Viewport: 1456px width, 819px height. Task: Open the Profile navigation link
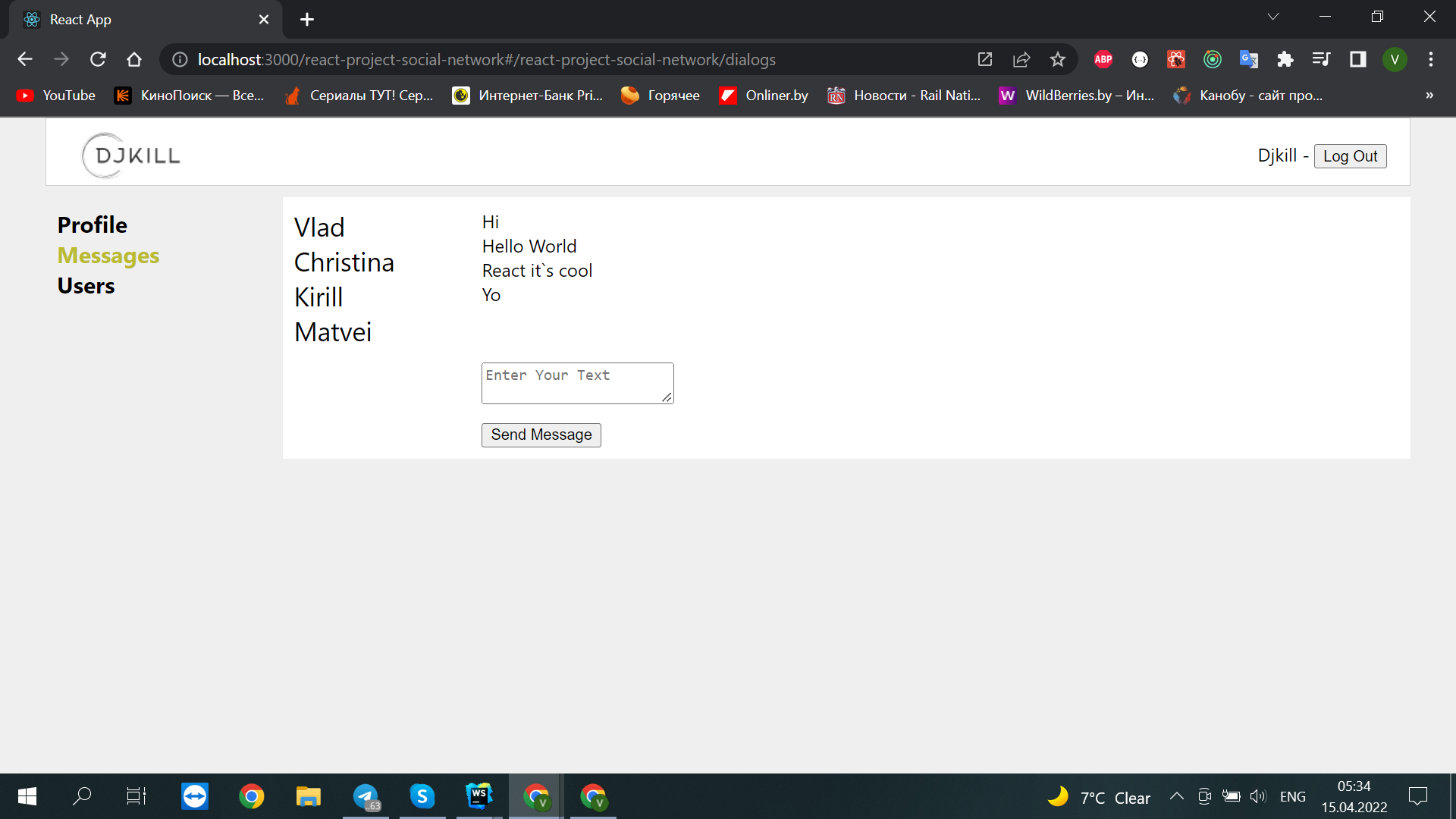pyautogui.click(x=93, y=224)
